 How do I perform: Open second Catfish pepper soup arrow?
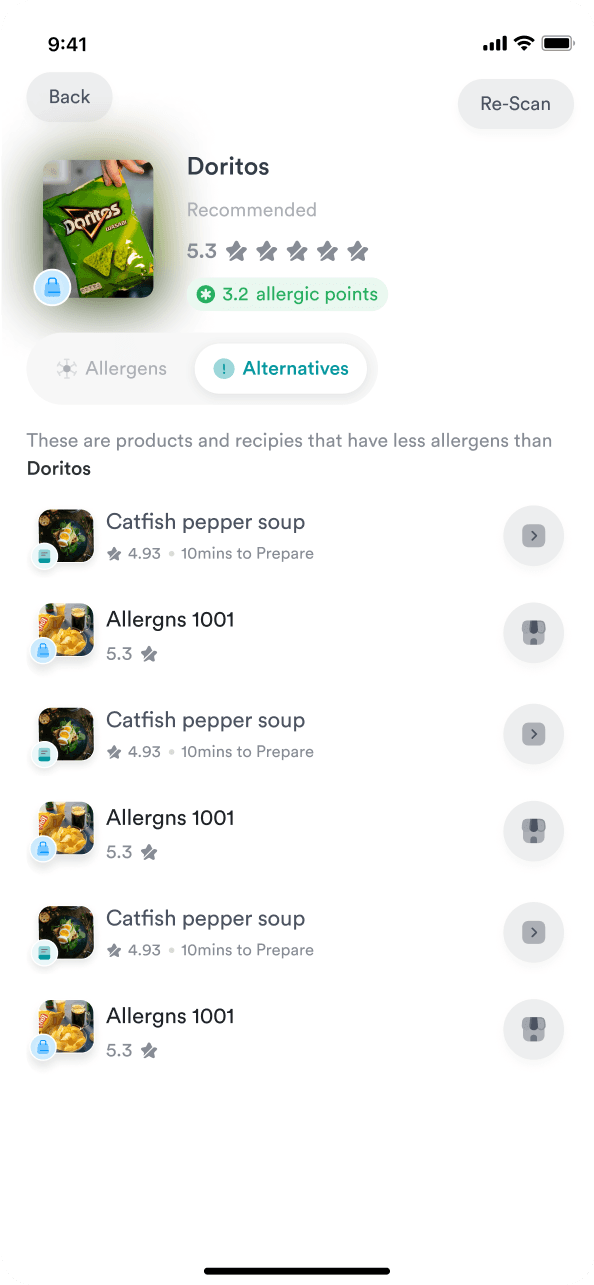(534, 734)
